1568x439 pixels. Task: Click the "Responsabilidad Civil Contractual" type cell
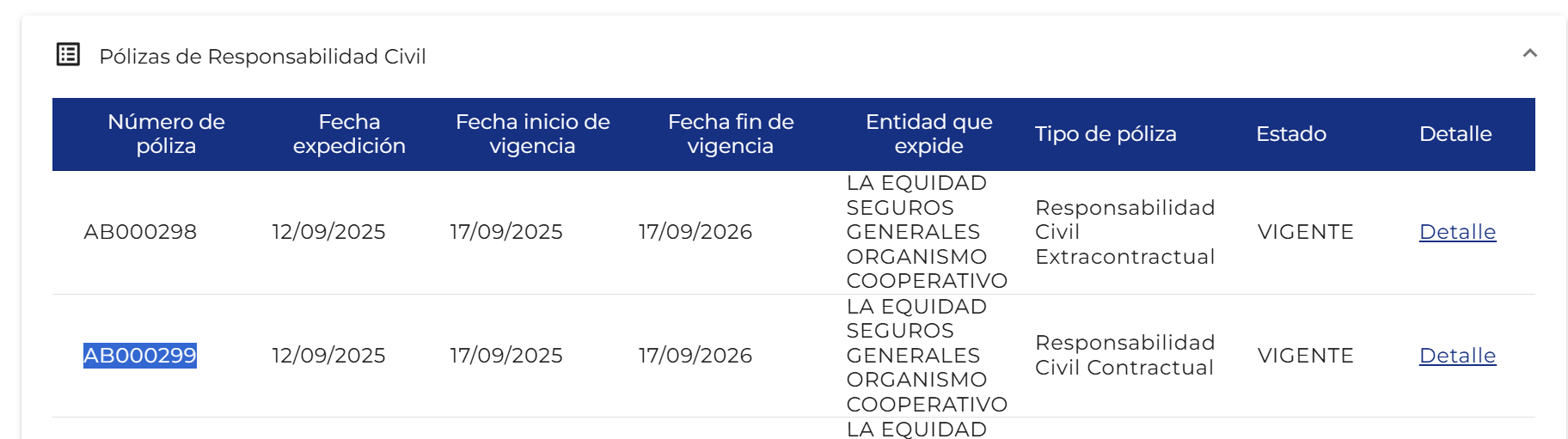(x=1124, y=356)
